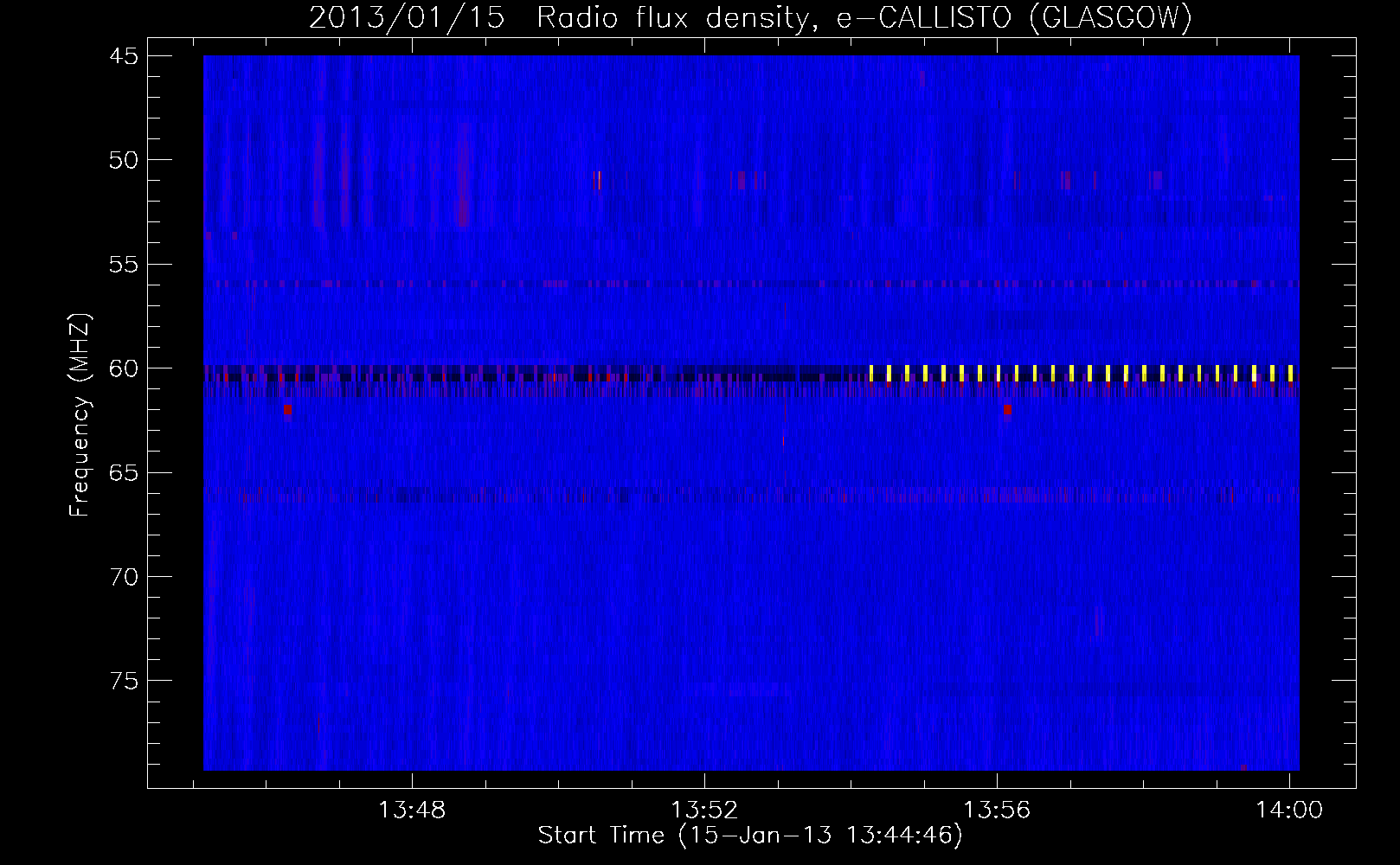Click the red spot near 62 MHz after 13:56
The width and height of the screenshot is (1400, 865).
(1007, 410)
